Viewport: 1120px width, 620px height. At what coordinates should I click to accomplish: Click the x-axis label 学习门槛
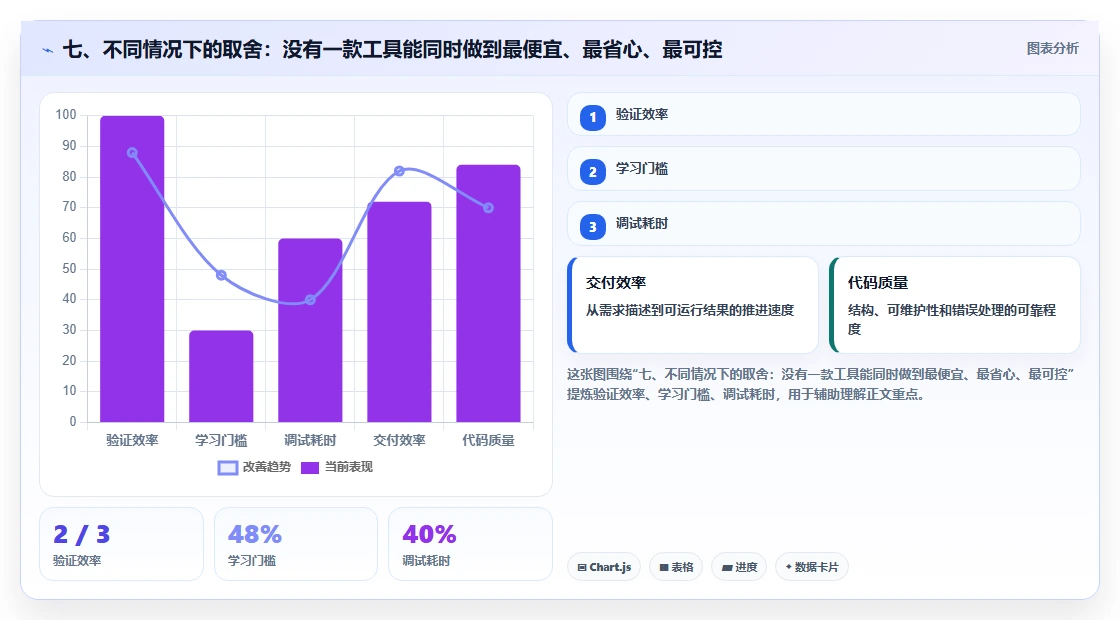(221, 441)
